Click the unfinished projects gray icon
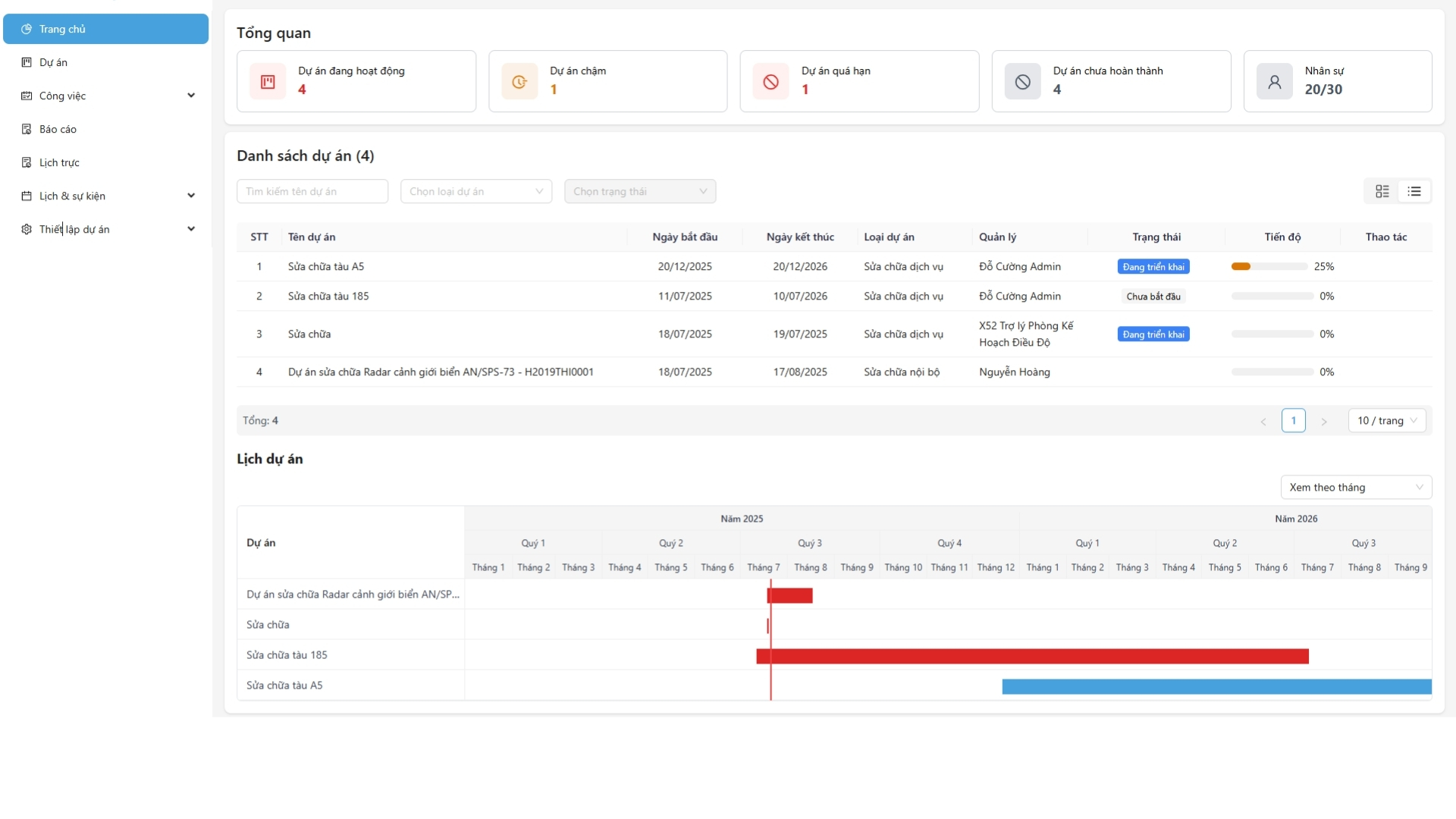Screen dimensions: 1456x819 click(1022, 82)
